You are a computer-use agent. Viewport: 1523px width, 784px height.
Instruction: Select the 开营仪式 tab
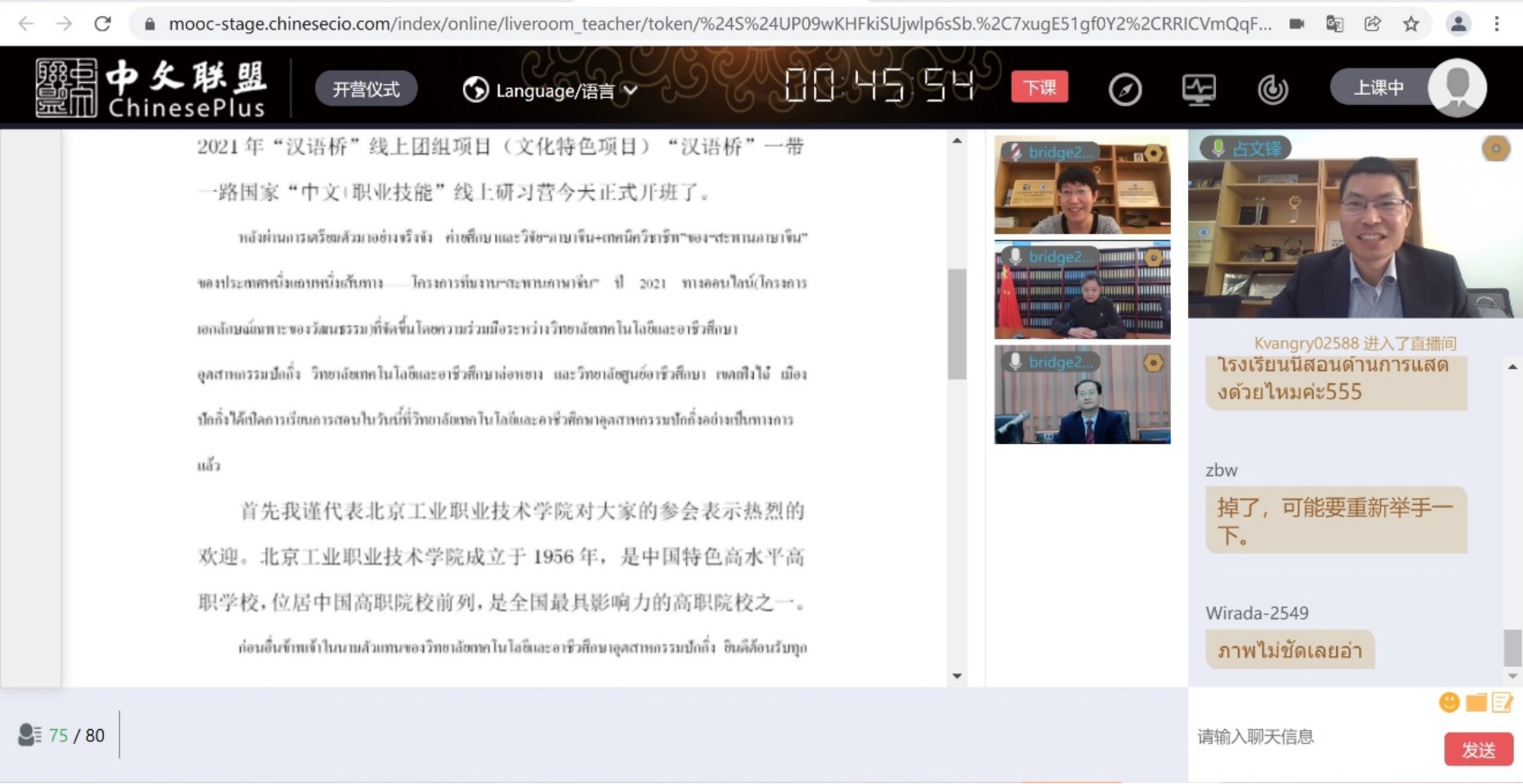coord(366,89)
